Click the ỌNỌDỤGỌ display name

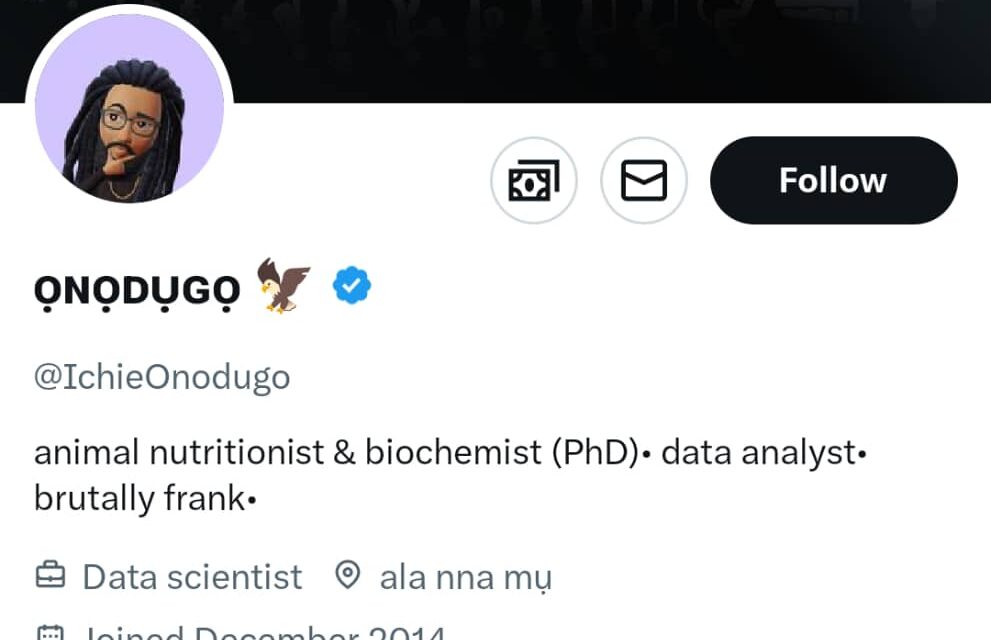click(137, 290)
